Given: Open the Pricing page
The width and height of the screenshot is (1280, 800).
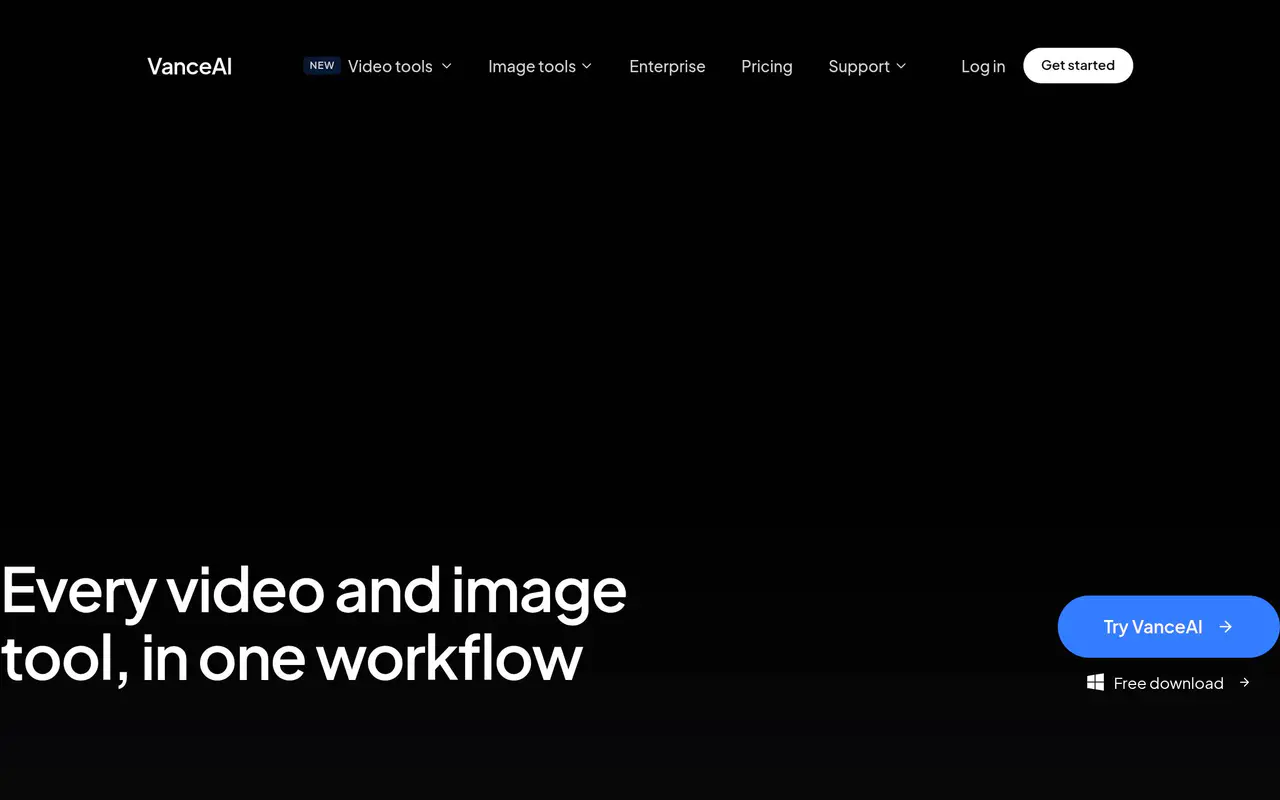Looking at the screenshot, I should click(767, 67).
